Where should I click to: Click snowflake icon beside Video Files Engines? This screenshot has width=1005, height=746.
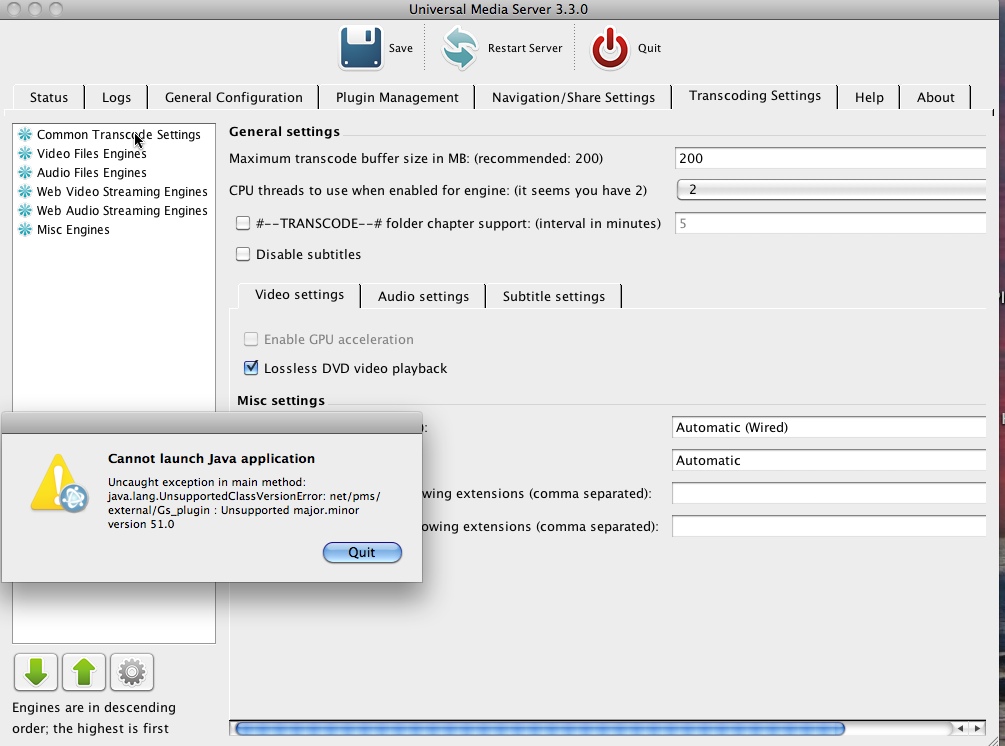point(25,154)
